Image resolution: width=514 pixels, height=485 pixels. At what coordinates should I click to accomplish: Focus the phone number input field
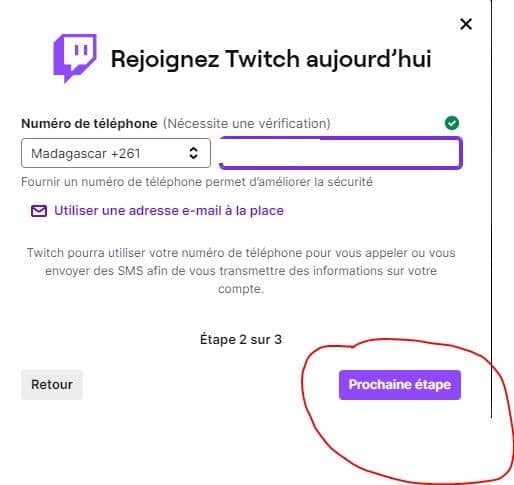(x=341, y=153)
